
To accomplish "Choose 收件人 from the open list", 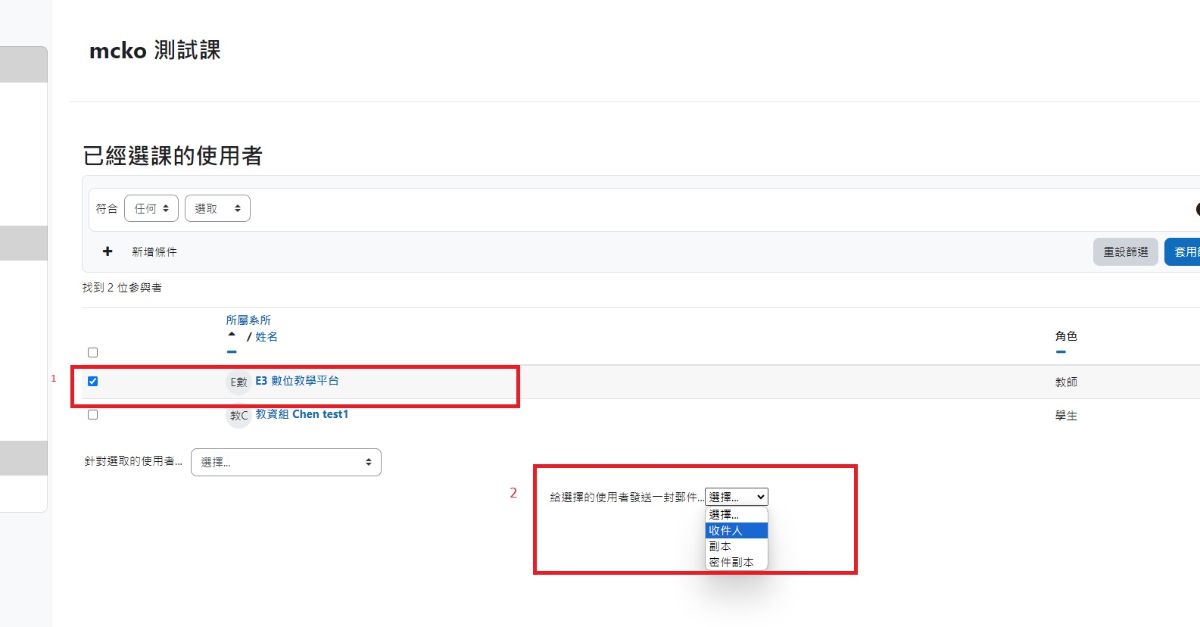I will pos(737,530).
